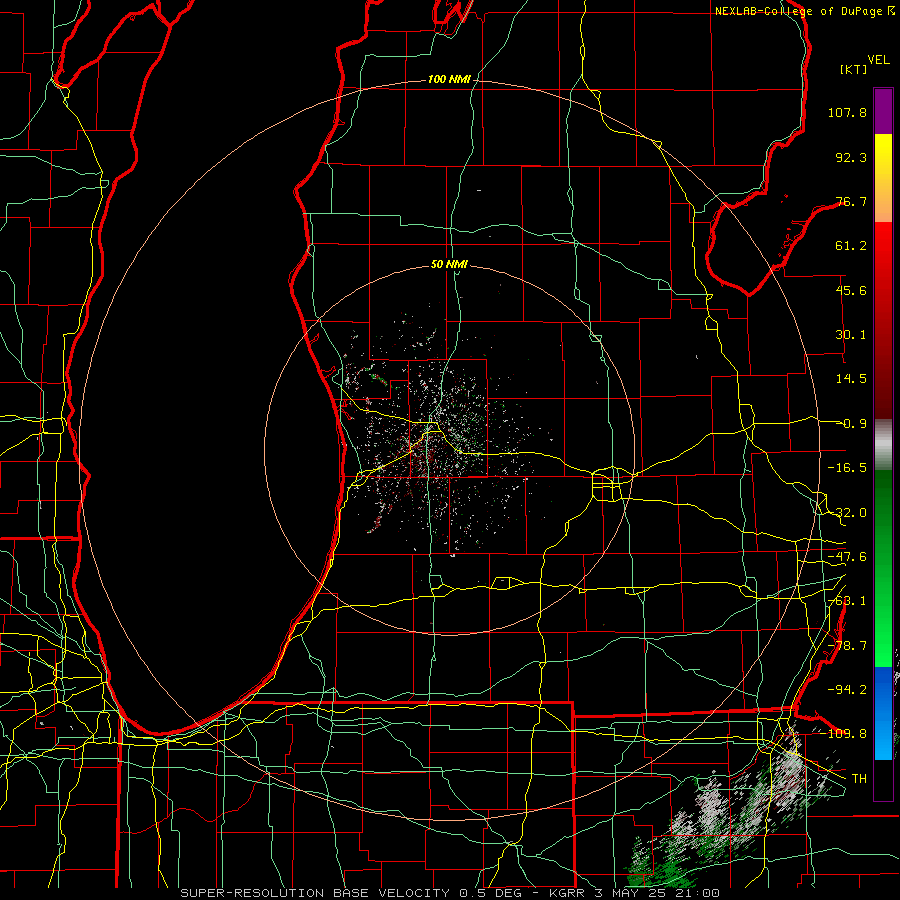This screenshot has width=900, height=900.
Task: Click the 76.7 velocity scale value
Action: pos(851,201)
